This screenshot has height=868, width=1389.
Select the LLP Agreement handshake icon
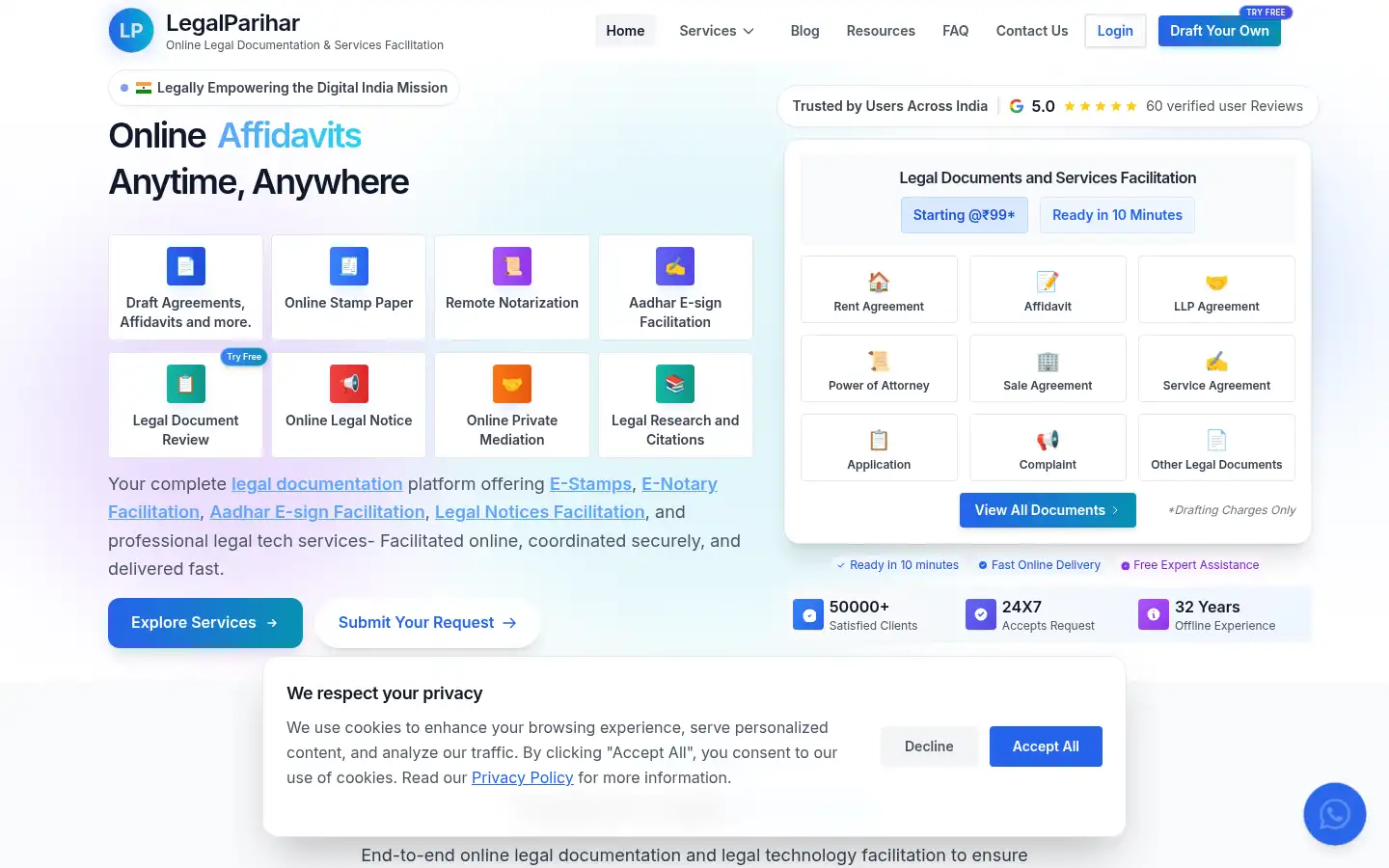point(1216,282)
